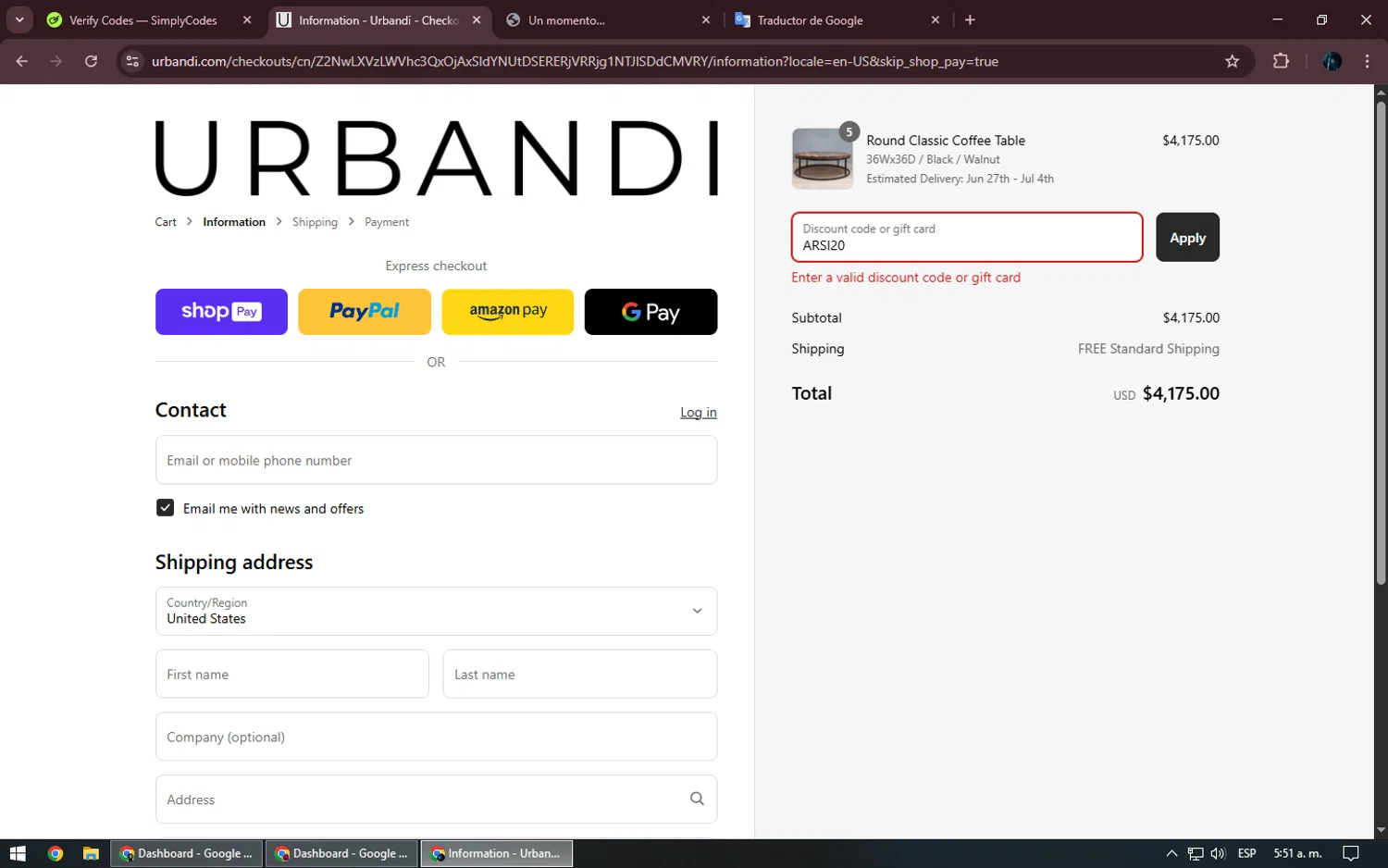Open browser extensions puzzle icon
Screen dimensions: 1388x868
[1281, 61]
